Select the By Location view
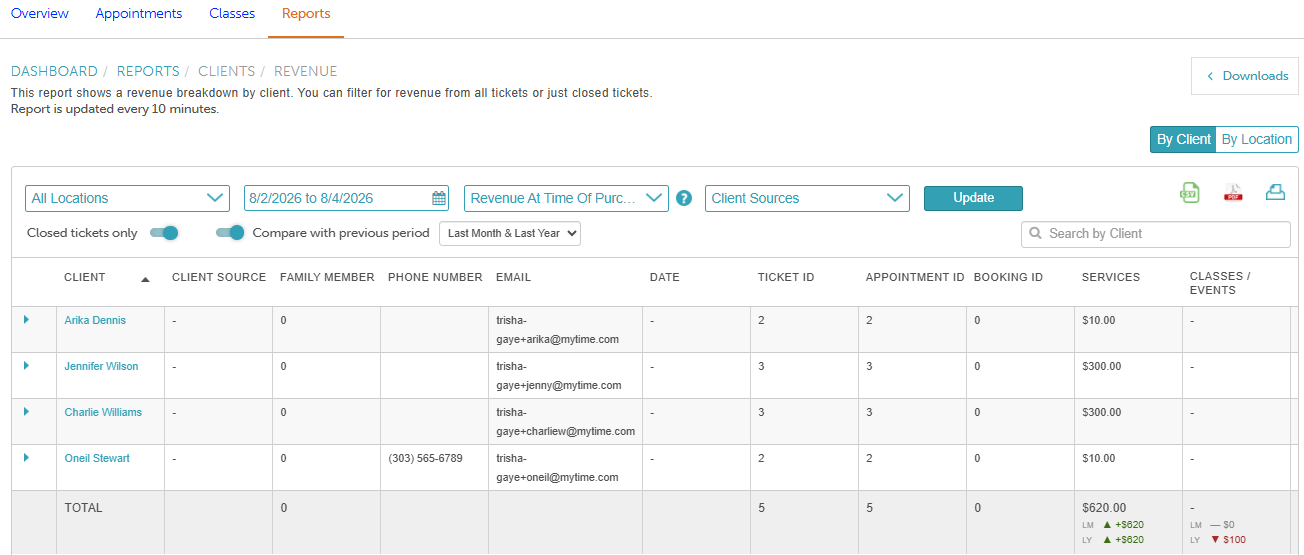The image size is (1304, 555). click(1257, 139)
